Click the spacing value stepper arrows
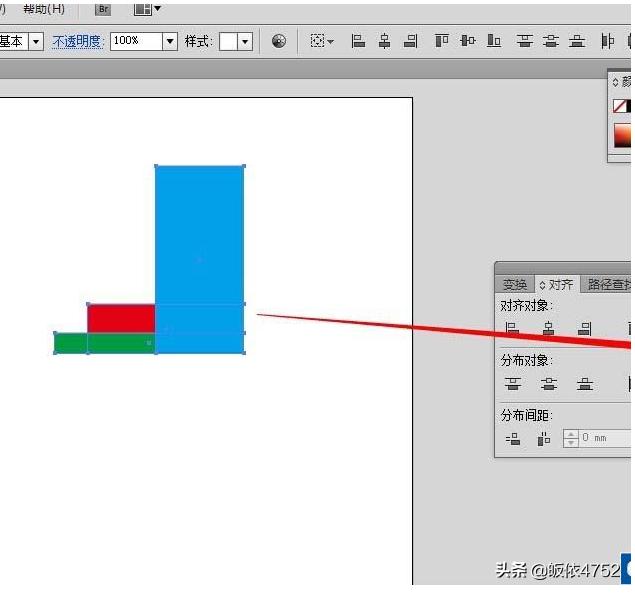The height and width of the screenshot is (593, 635). pyautogui.click(x=571, y=439)
